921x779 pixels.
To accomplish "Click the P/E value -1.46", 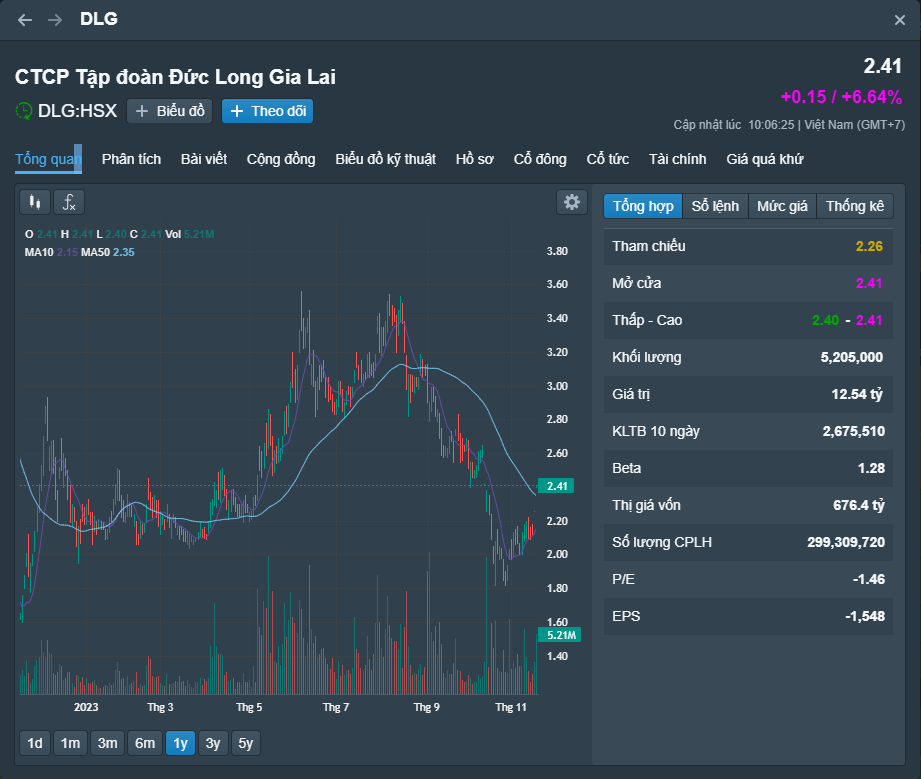I will coord(869,579).
